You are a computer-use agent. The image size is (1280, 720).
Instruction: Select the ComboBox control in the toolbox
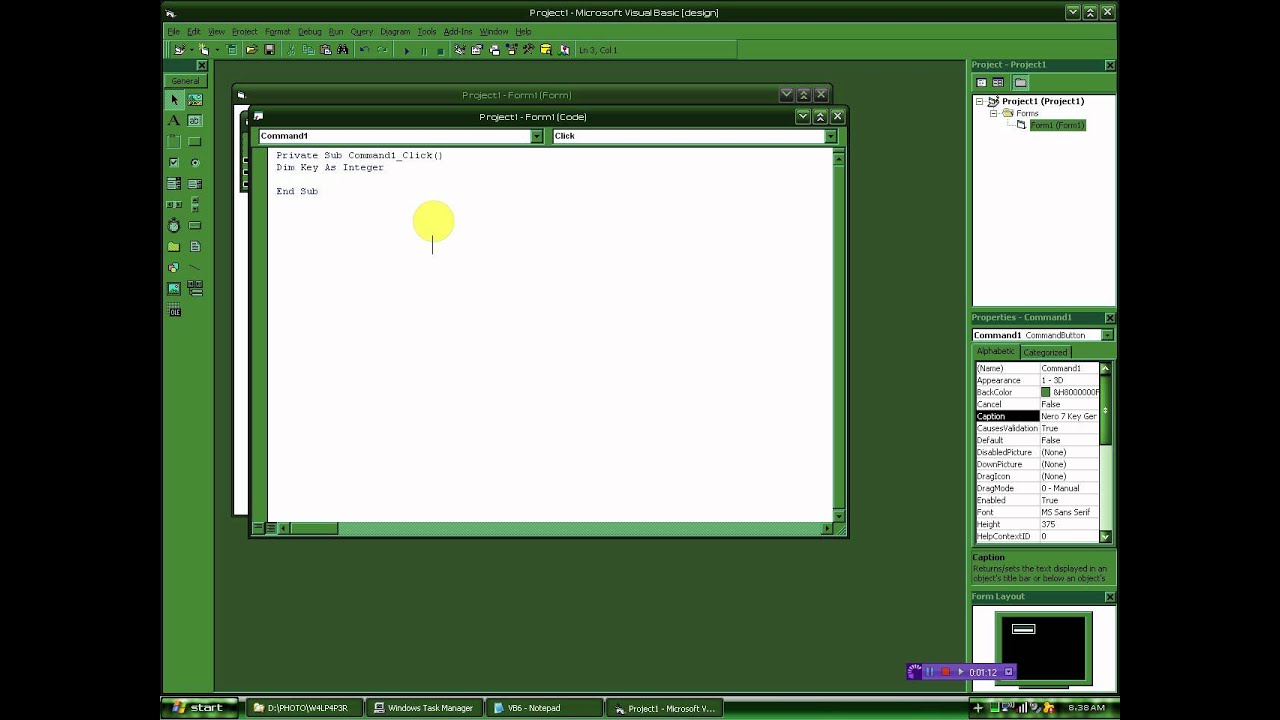click(174, 184)
